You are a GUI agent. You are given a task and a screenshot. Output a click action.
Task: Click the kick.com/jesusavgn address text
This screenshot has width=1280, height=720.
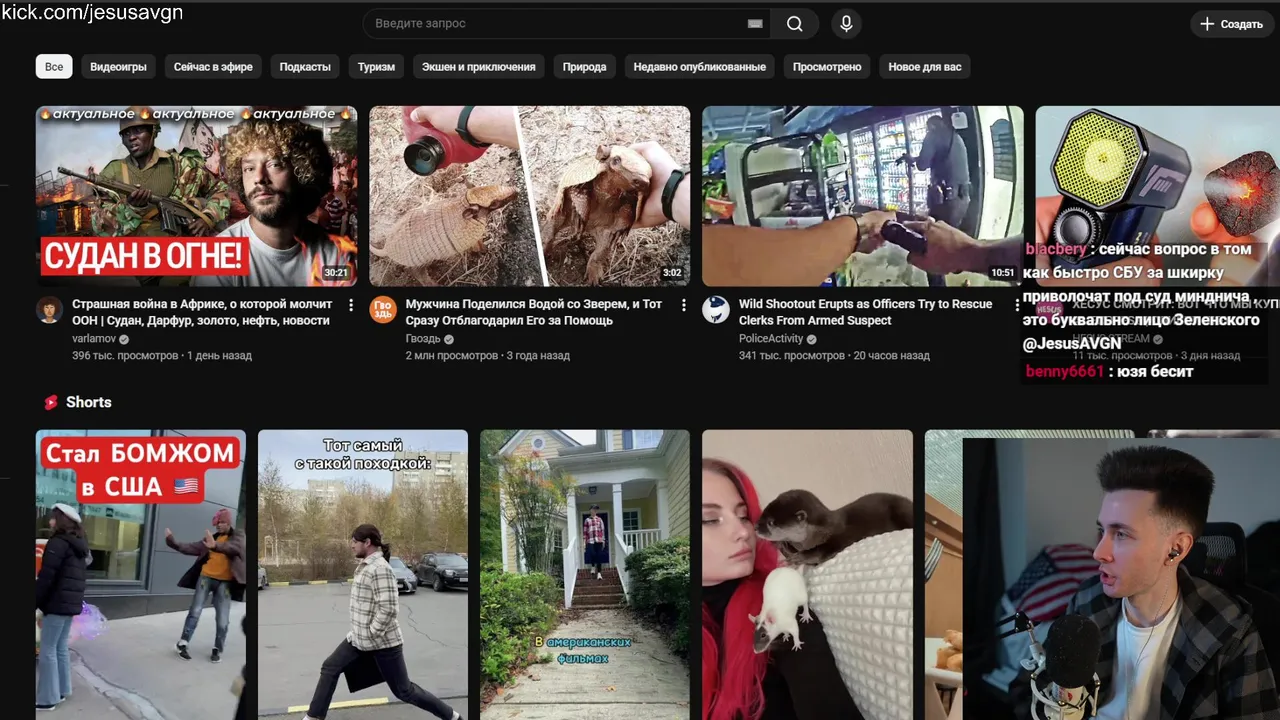coord(92,12)
